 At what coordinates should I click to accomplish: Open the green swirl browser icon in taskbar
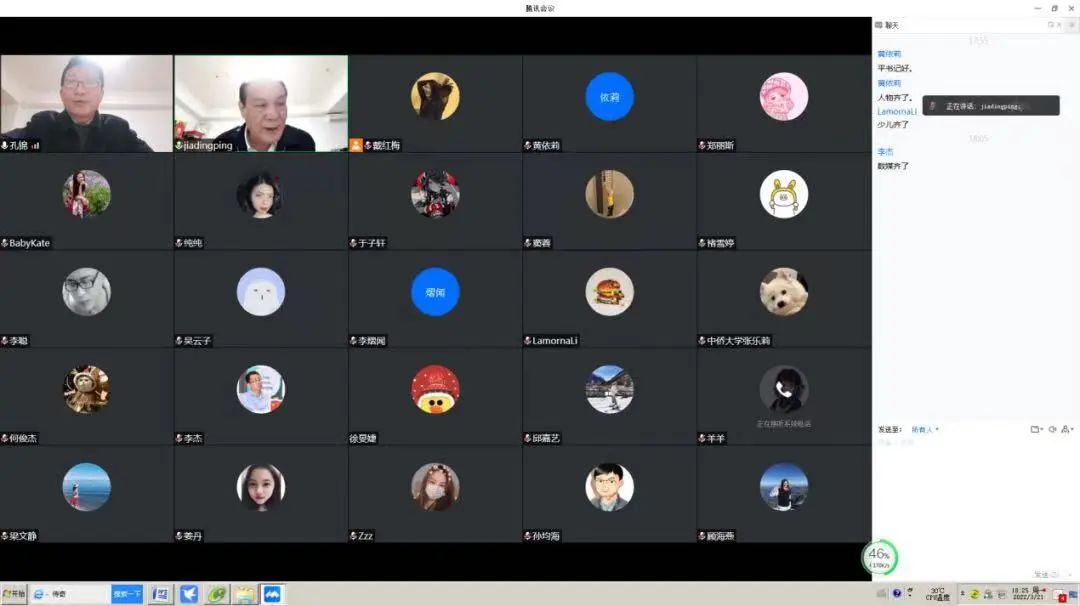[217, 594]
